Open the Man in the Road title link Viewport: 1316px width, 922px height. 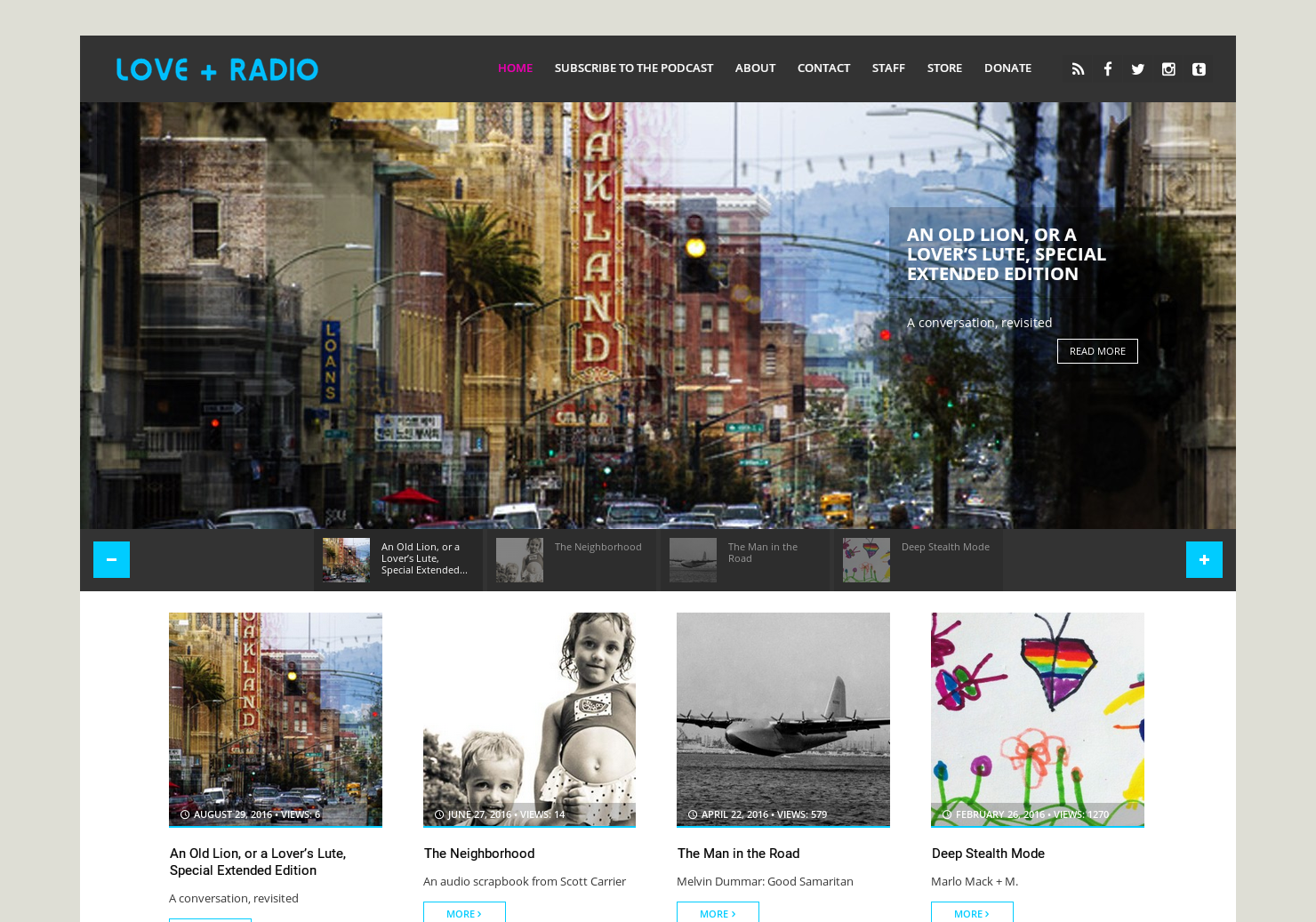(738, 853)
